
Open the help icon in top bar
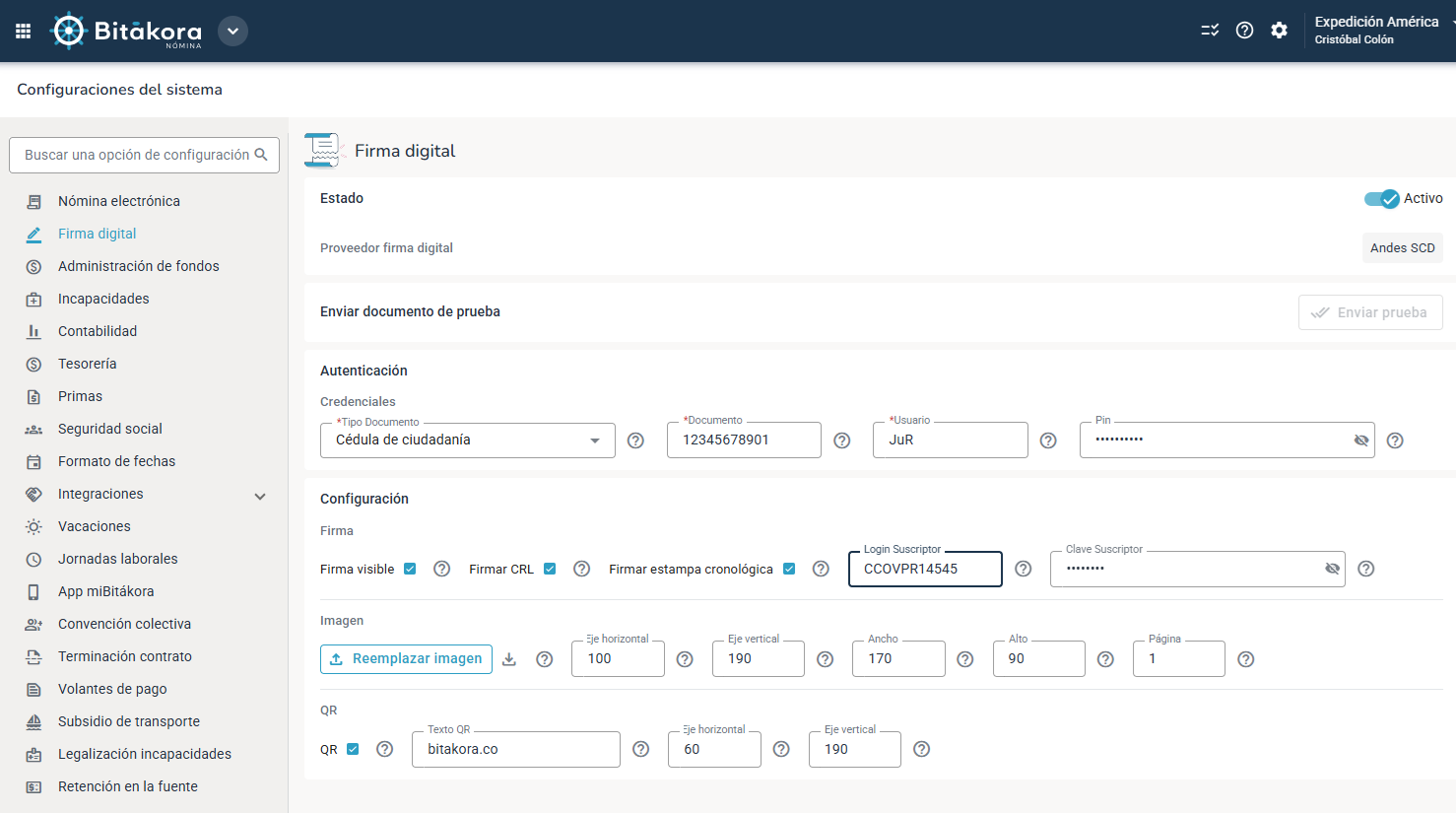coord(1244,31)
